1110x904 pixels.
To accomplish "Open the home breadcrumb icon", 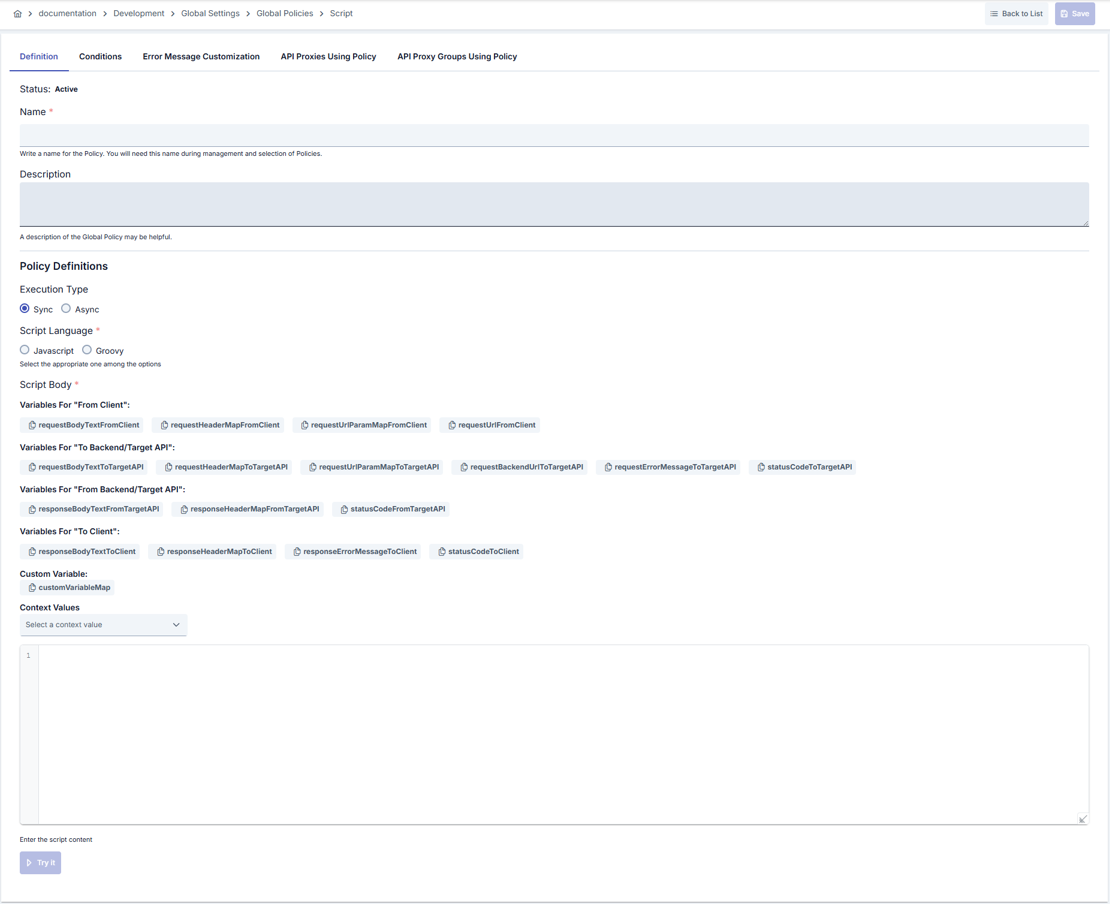I will click(x=18, y=13).
